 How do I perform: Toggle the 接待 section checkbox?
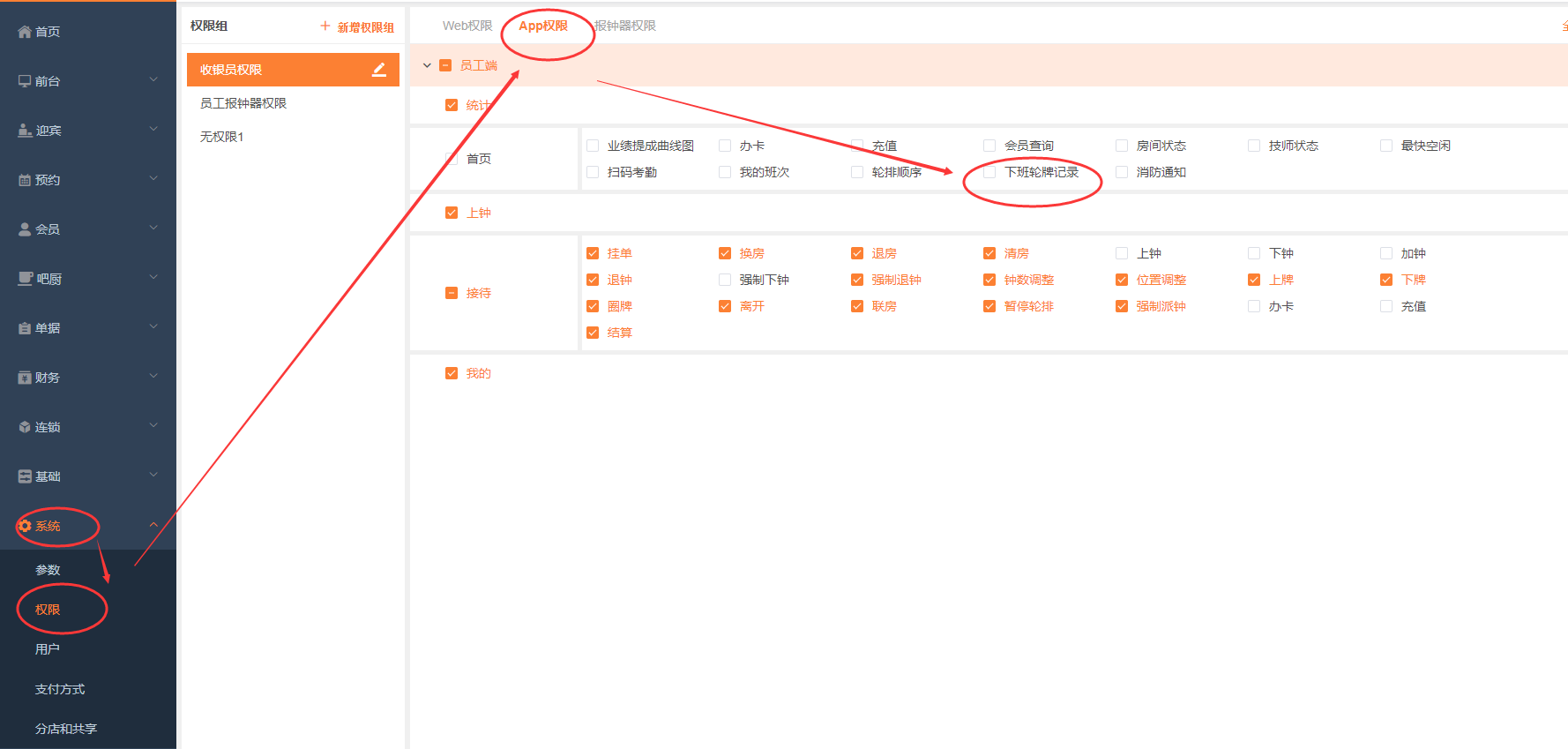pos(452,293)
